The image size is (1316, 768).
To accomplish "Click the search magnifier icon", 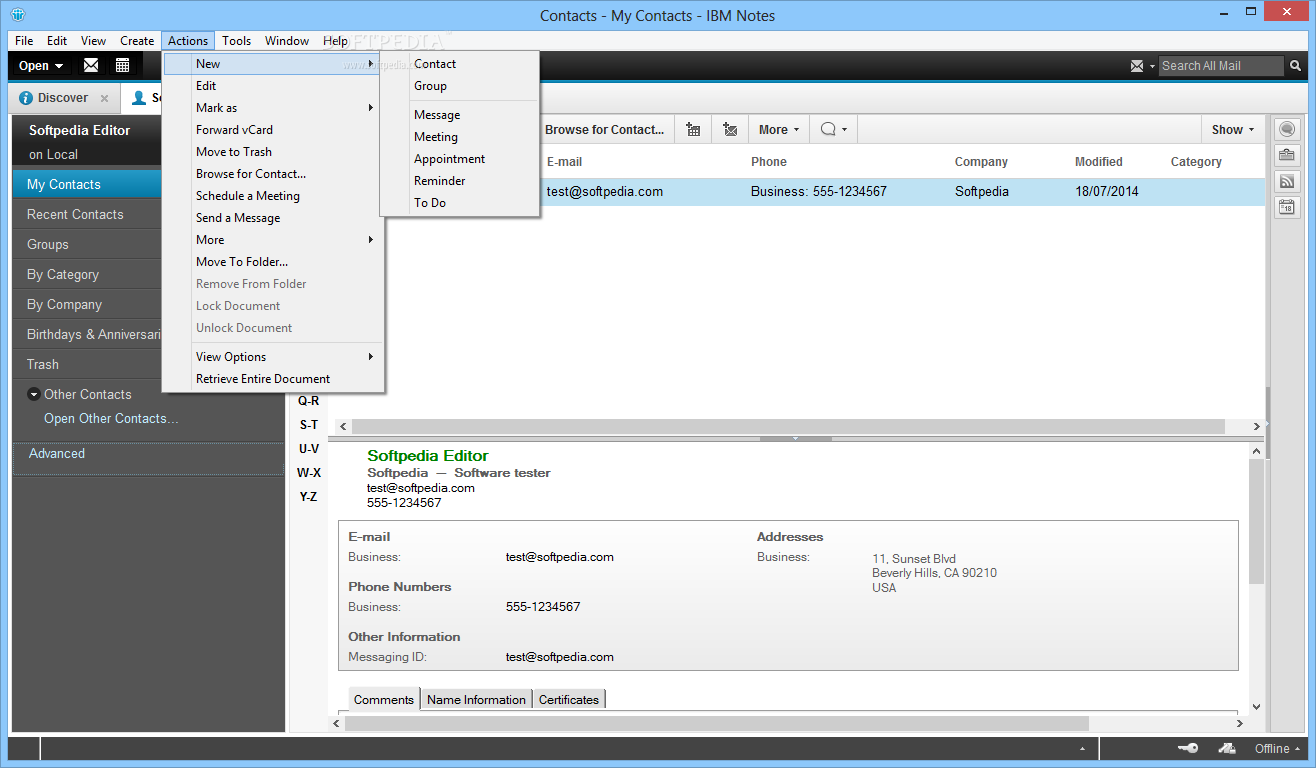I will click(x=1296, y=66).
